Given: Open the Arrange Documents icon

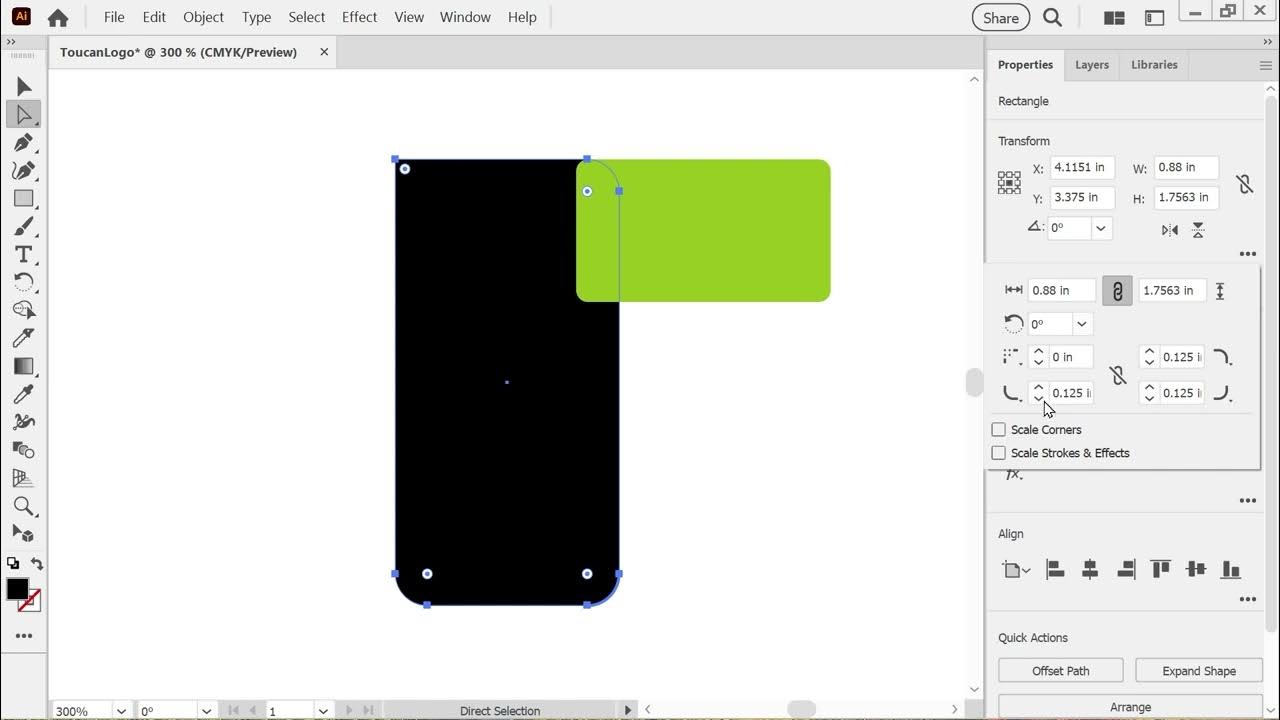Looking at the screenshot, I should coord(1114,17).
